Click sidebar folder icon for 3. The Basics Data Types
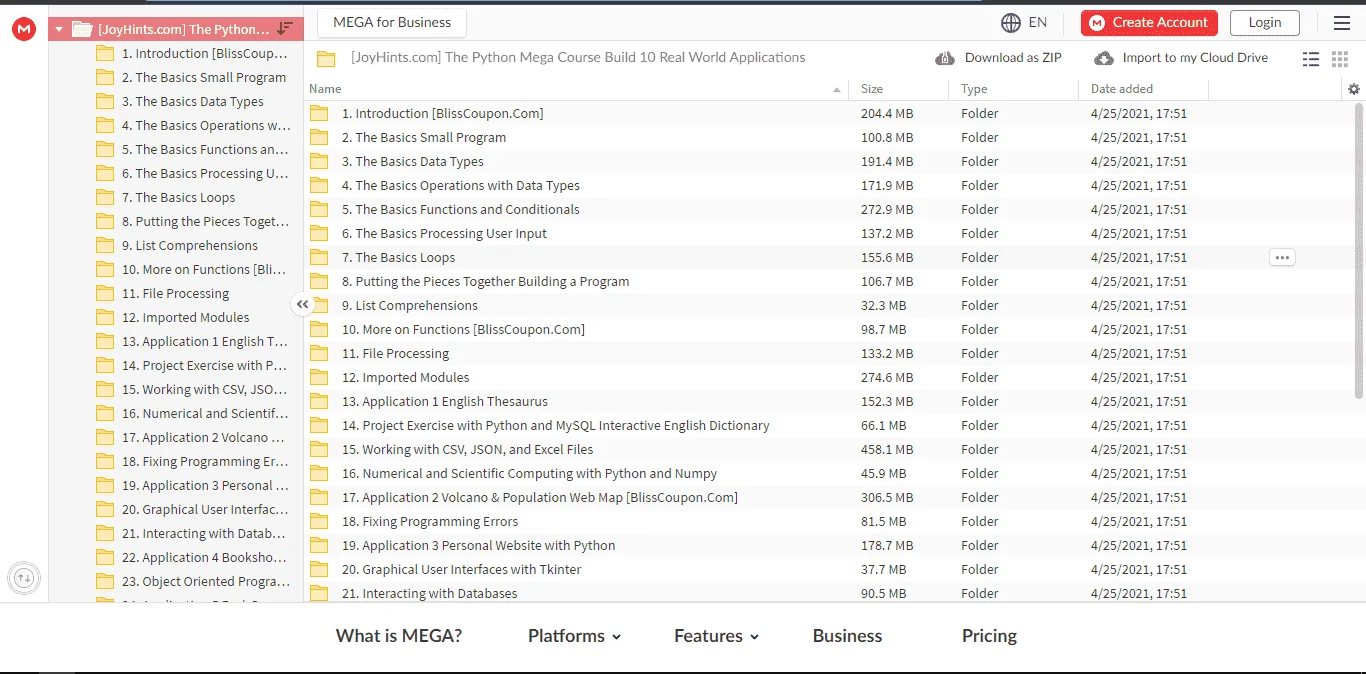 105,101
